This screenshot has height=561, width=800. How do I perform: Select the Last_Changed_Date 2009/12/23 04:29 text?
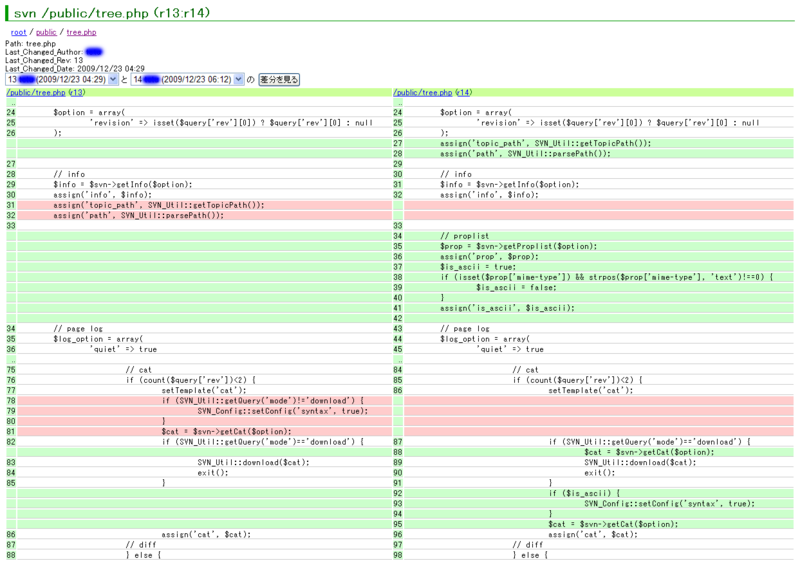click(75, 68)
